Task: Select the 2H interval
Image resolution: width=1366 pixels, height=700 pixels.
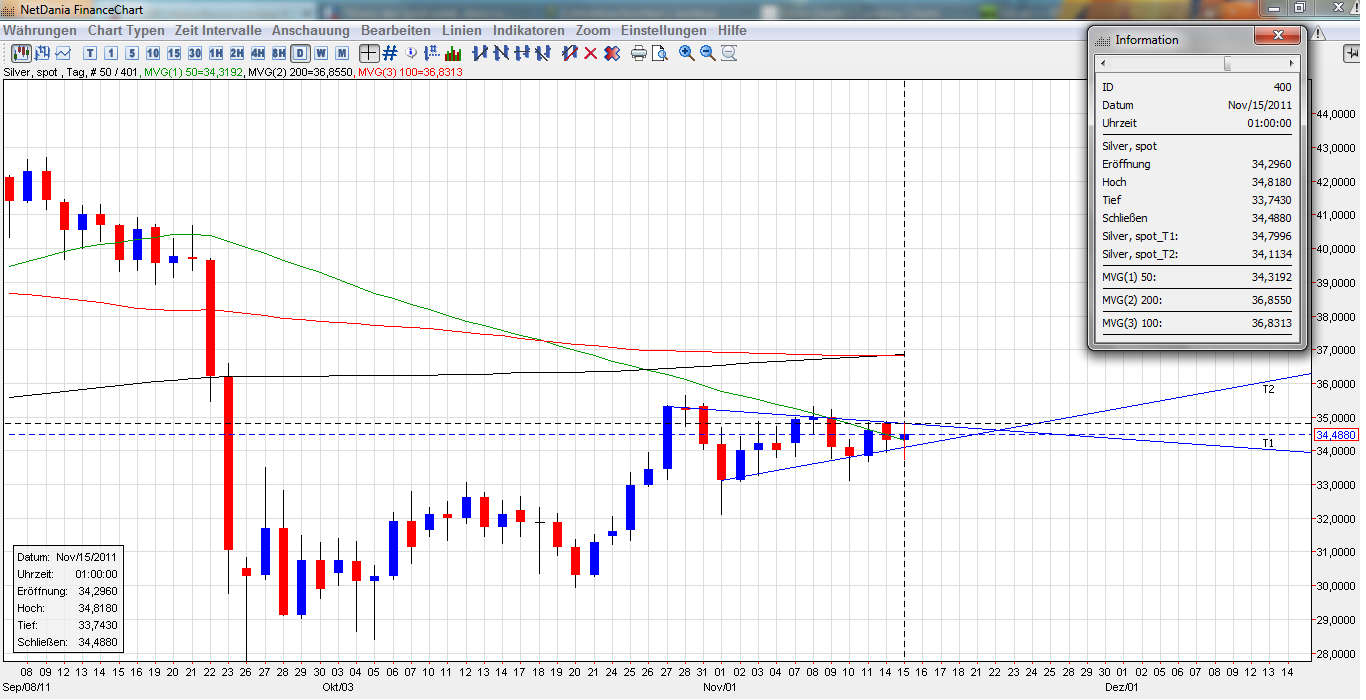Action: point(237,53)
